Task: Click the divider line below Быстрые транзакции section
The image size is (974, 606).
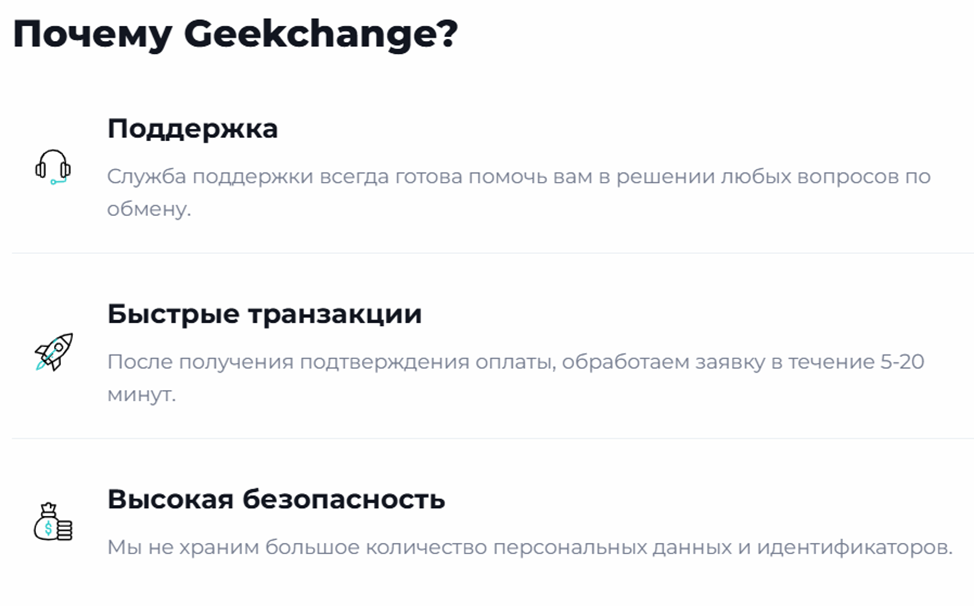Action: 490,438
